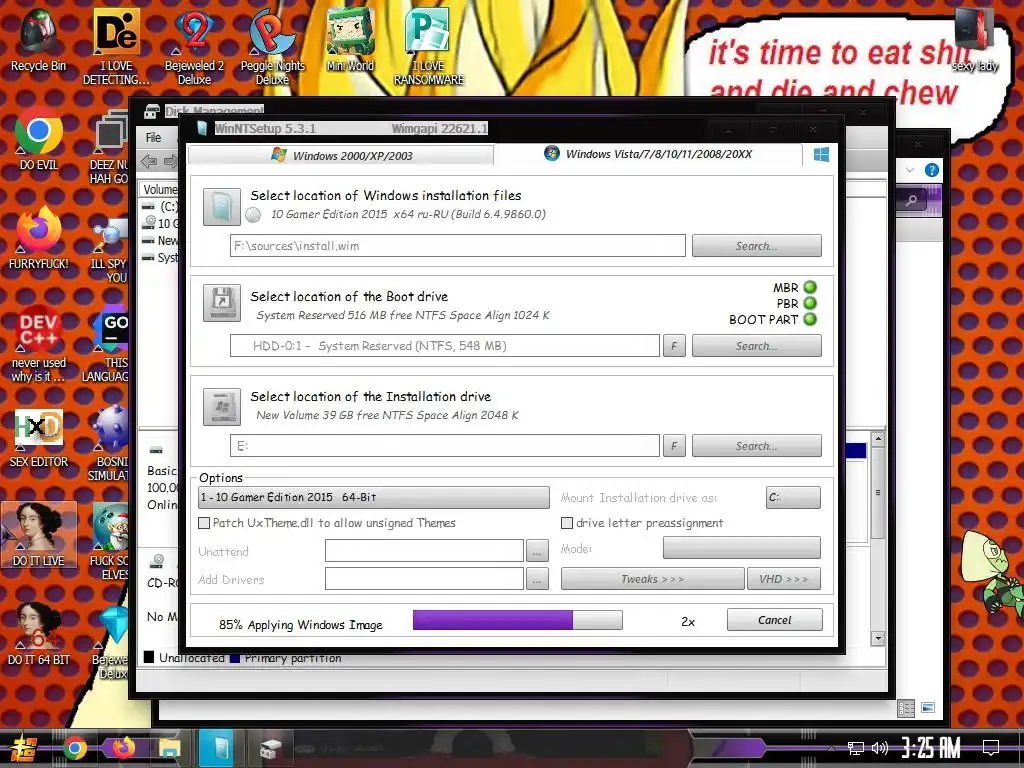Screen dimensions: 1024x768
Task: Click the Boot drive path field
Action: tap(445, 346)
